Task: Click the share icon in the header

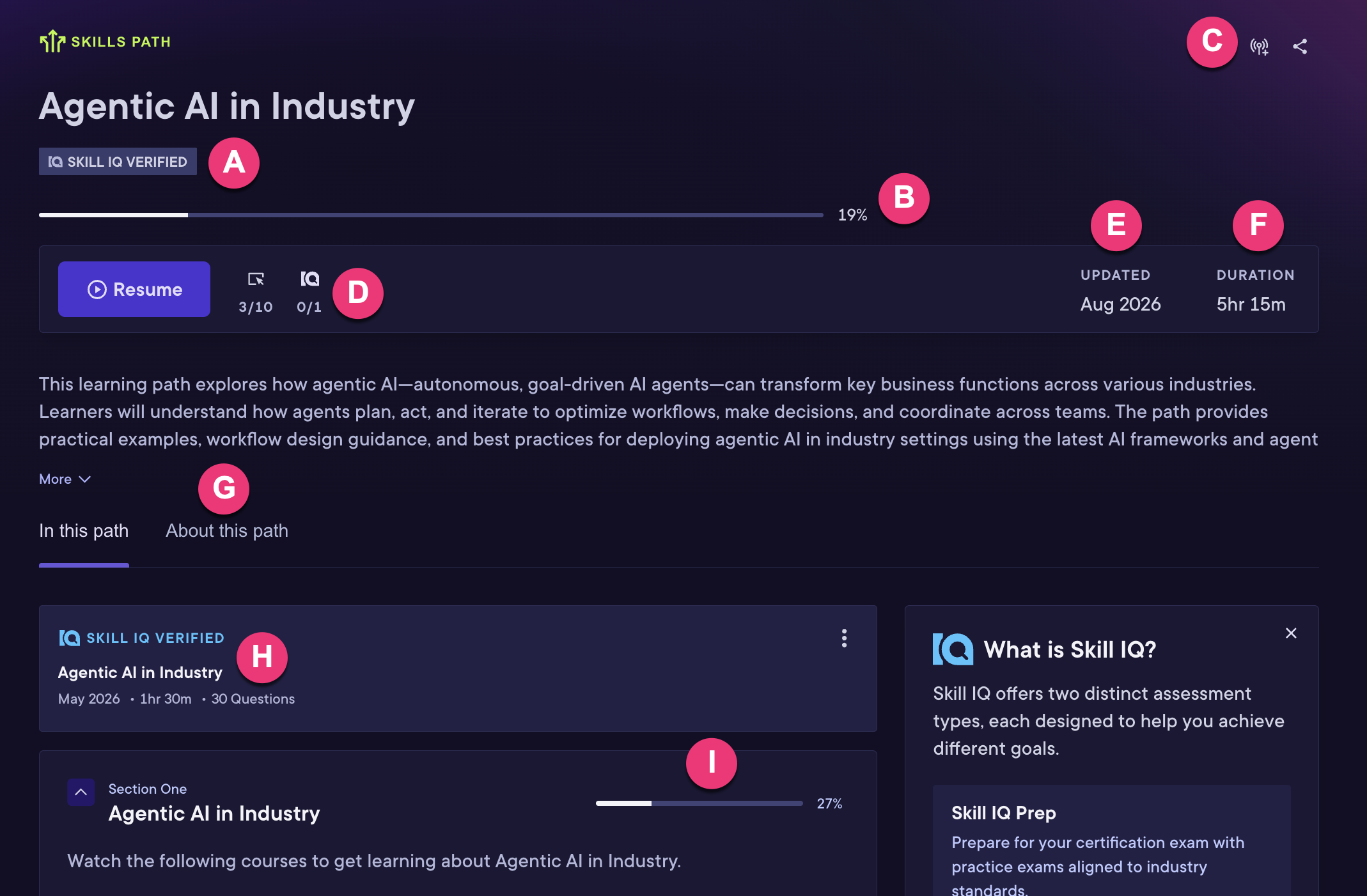Action: [x=1300, y=46]
